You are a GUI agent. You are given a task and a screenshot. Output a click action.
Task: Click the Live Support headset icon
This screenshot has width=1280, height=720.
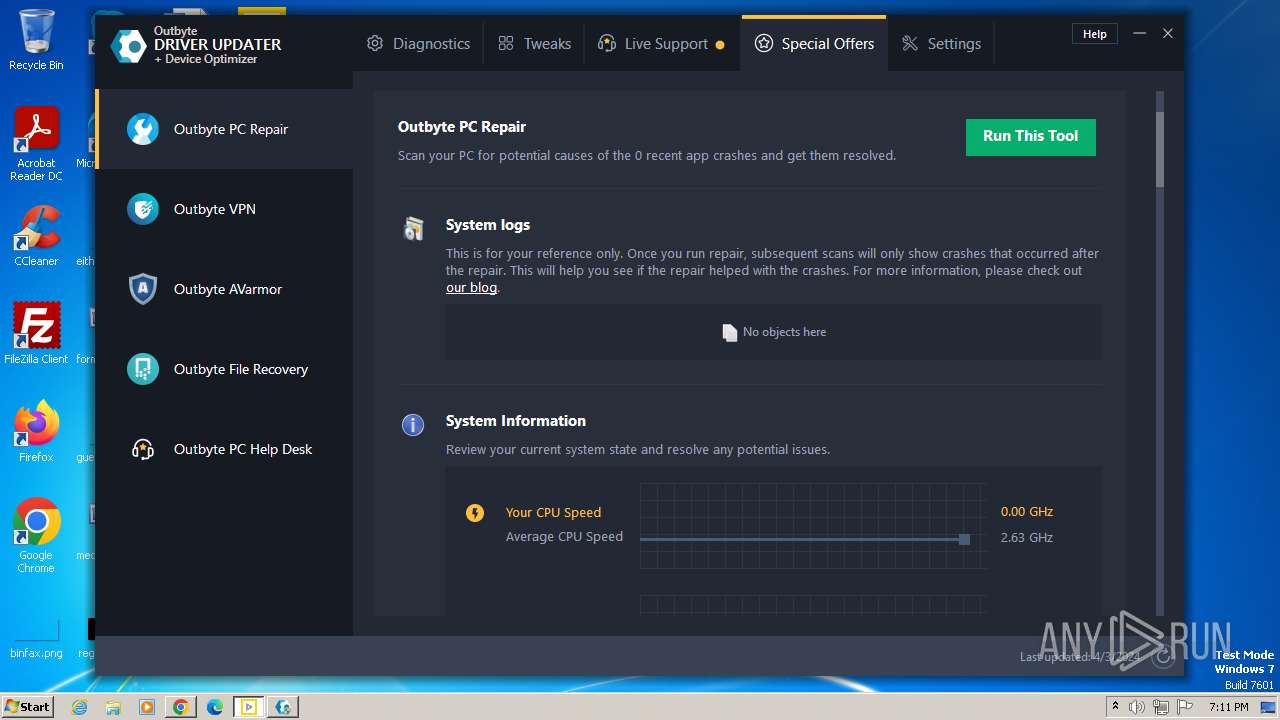(606, 44)
